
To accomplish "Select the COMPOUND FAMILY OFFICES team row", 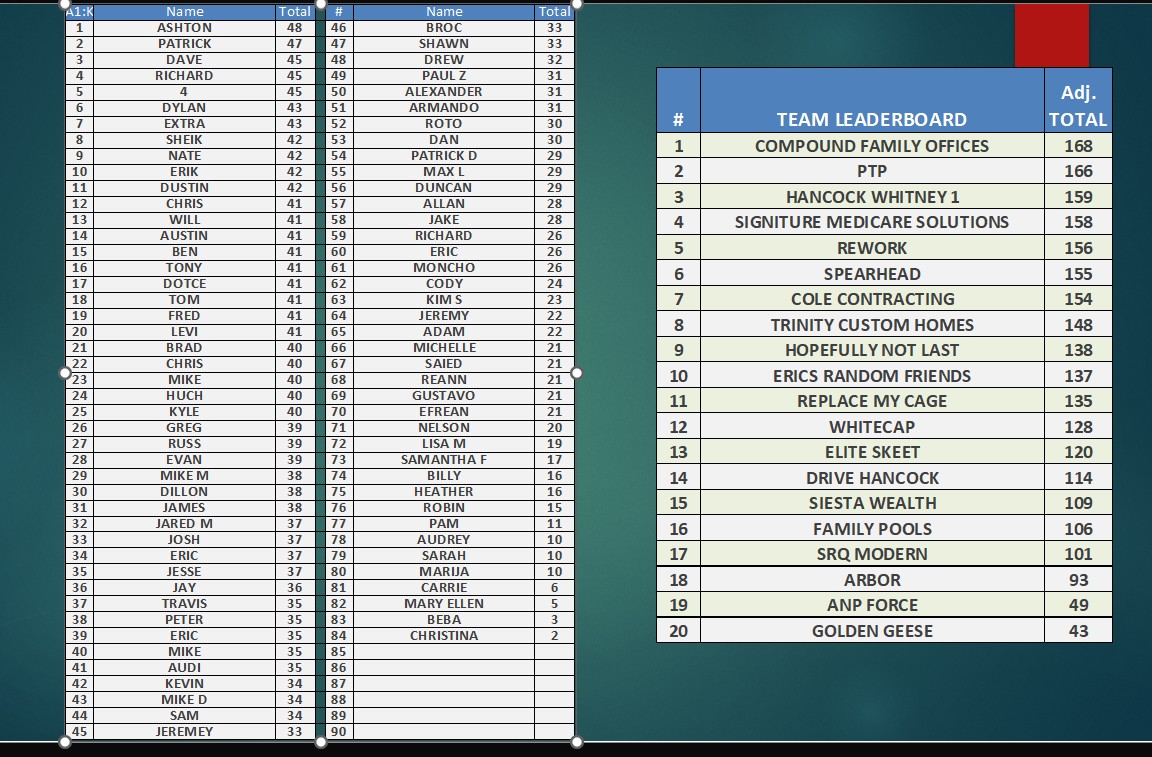I will (x=871, y=146).
